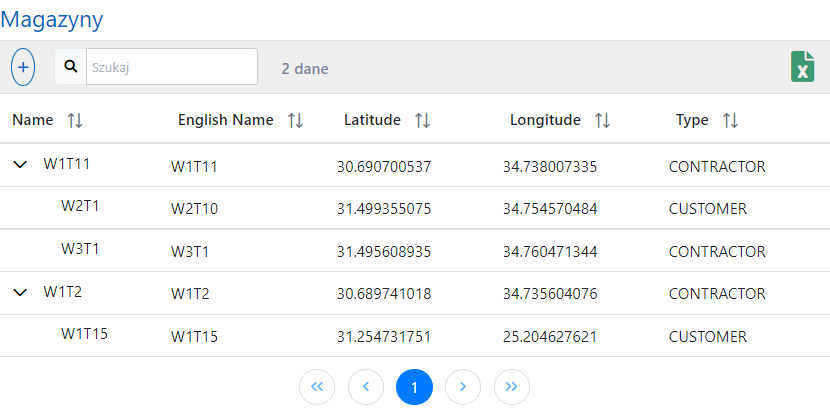Sort by Type column arrows
This screenshot has width=830, height=413.
(730, 121)
